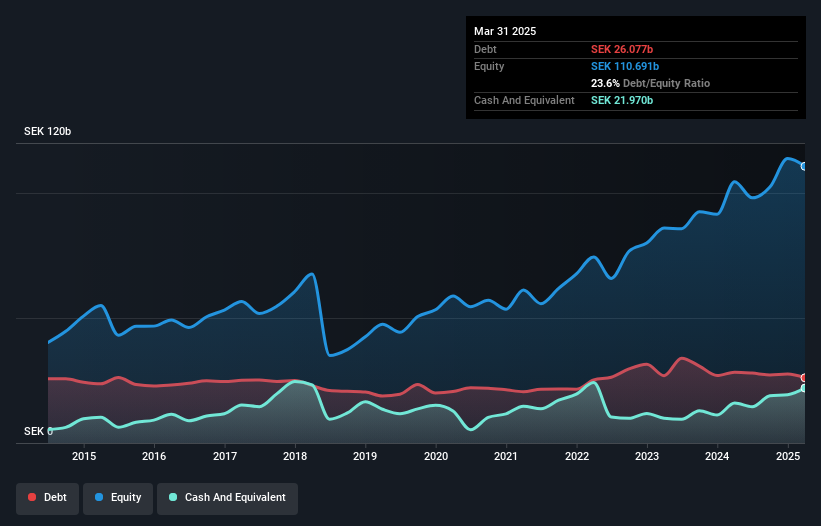
Task: Click the Mar 31 2025 tooltip date
Action: point(505,31)
